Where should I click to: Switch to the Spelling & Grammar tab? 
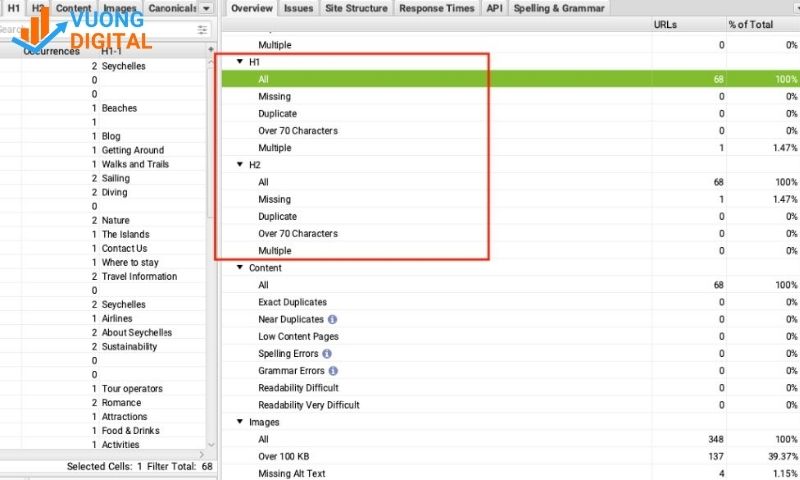point(558,8)
